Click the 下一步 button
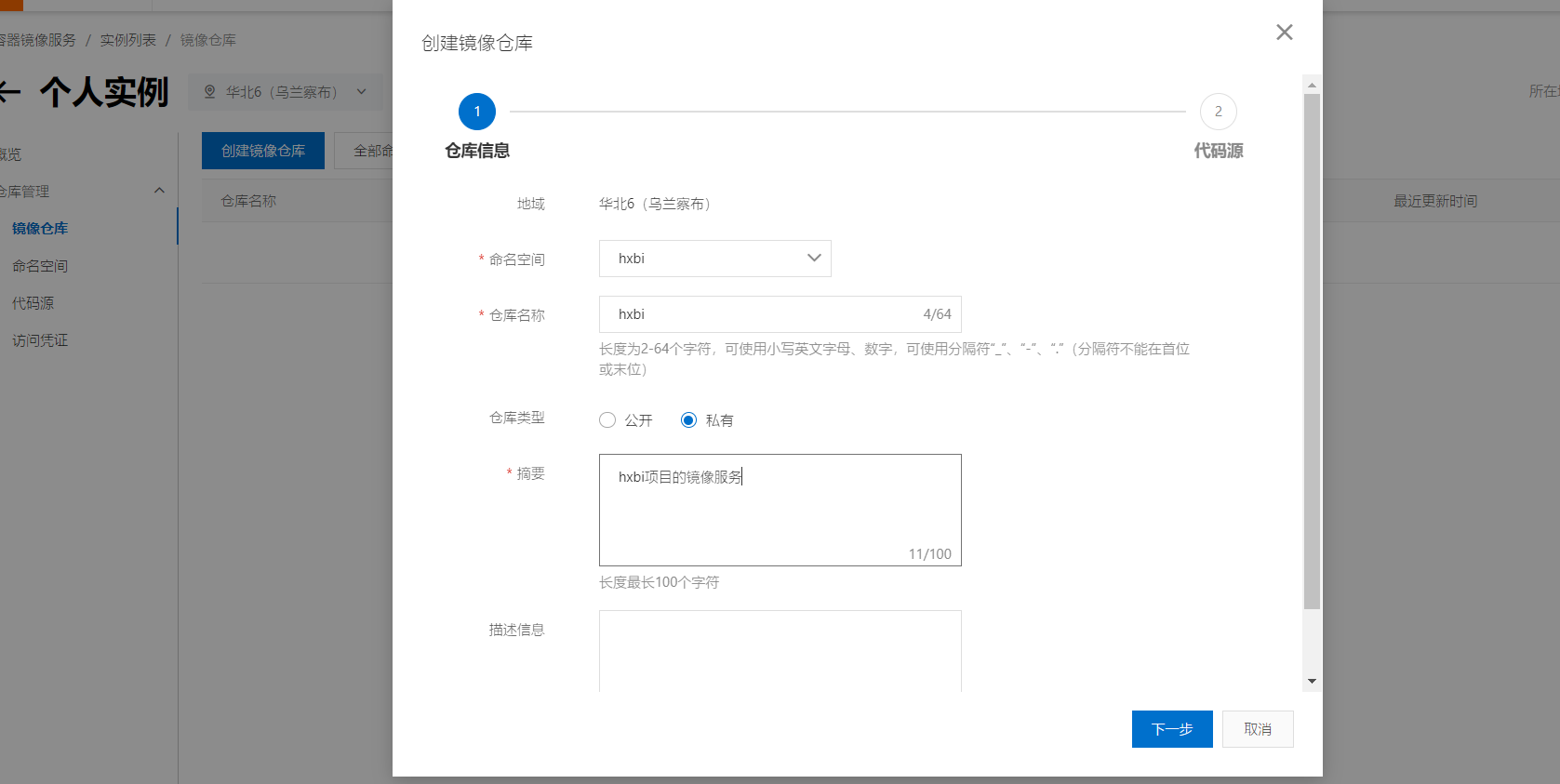Image resolution: width=1560 pixels, height=784 pixels. [1171, 729]
